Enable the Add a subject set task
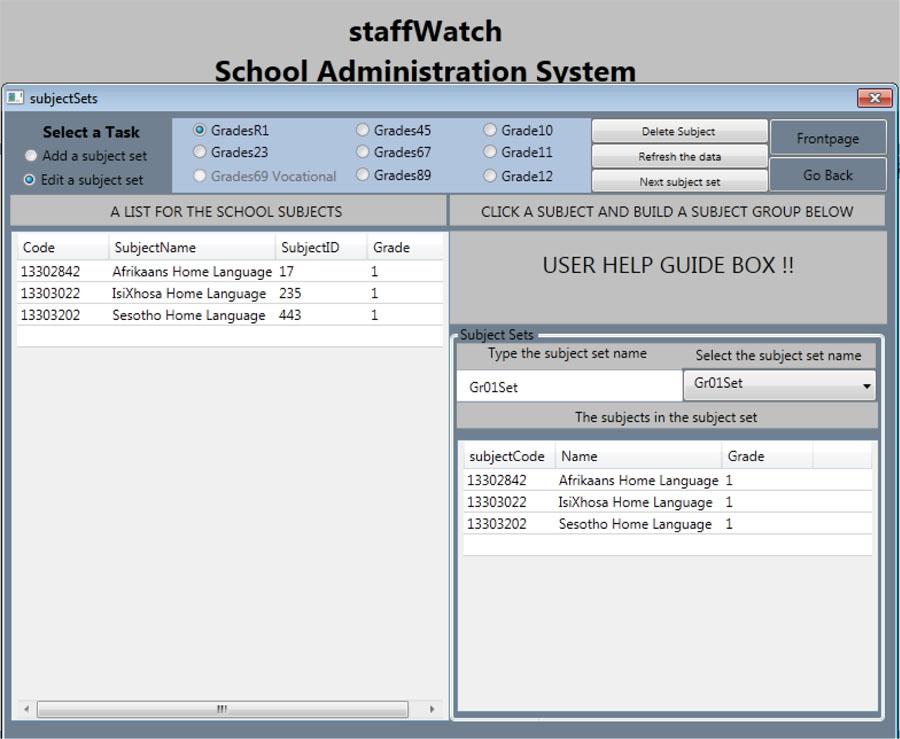 (x=30, y=156)
